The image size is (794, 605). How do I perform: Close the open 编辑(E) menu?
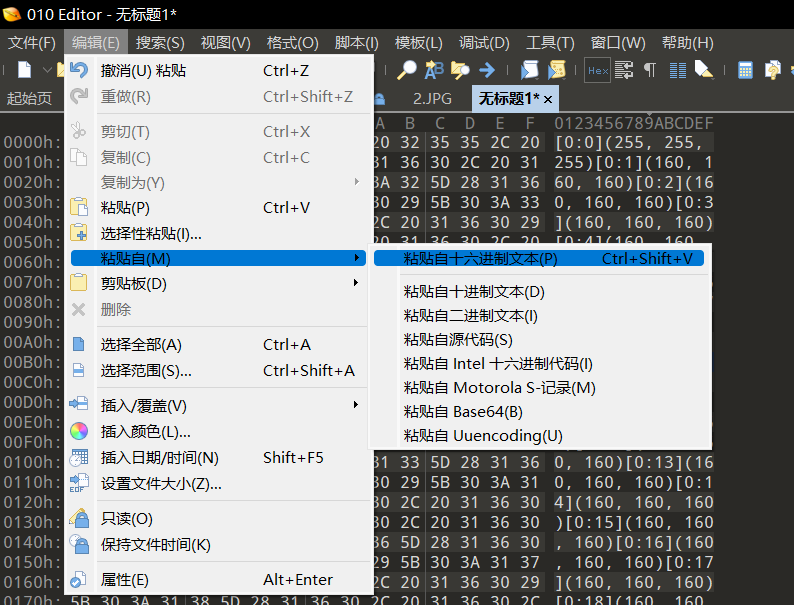point(96,43)
